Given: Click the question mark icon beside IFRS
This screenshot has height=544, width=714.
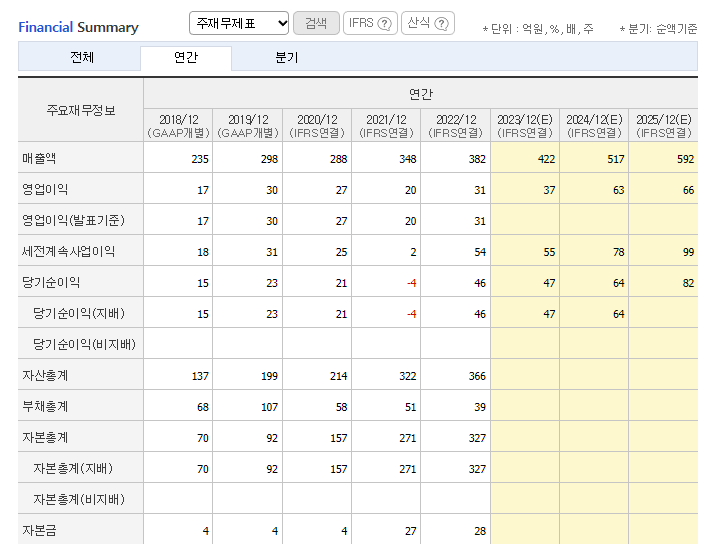Looking at the screenshot, I should click(385, 23).
